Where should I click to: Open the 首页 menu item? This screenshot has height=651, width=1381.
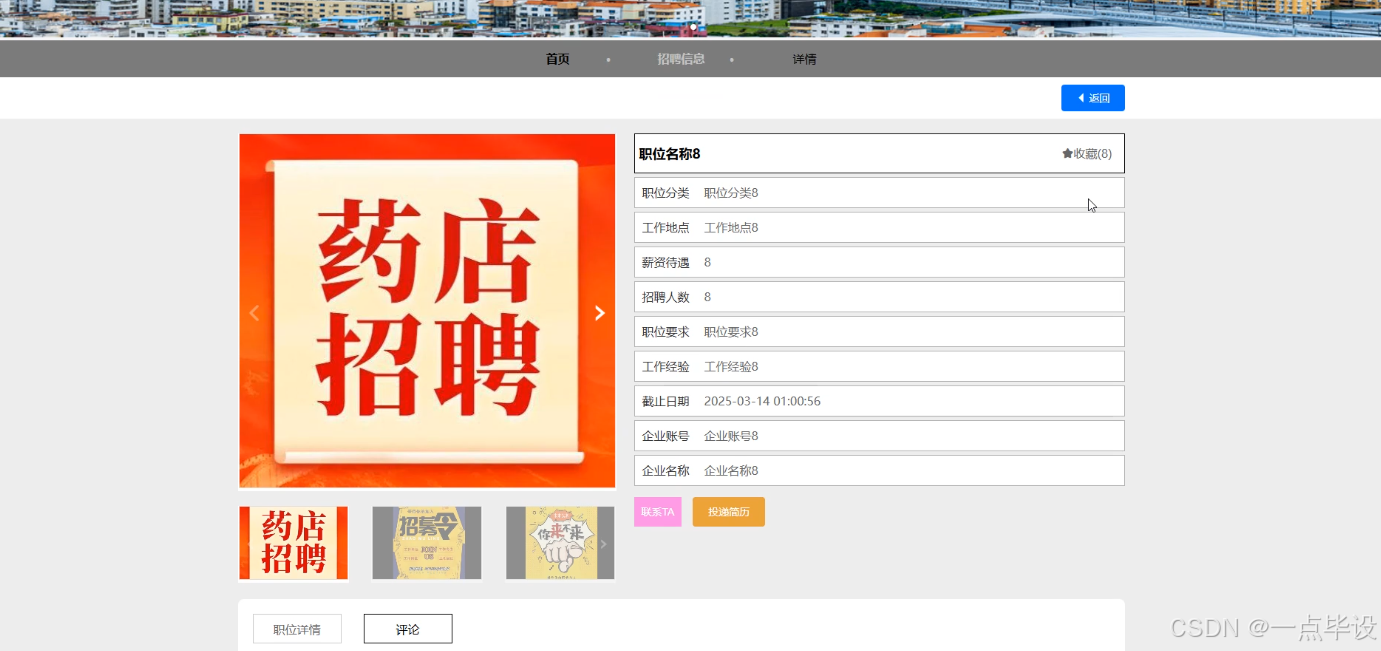click(557, 59)
